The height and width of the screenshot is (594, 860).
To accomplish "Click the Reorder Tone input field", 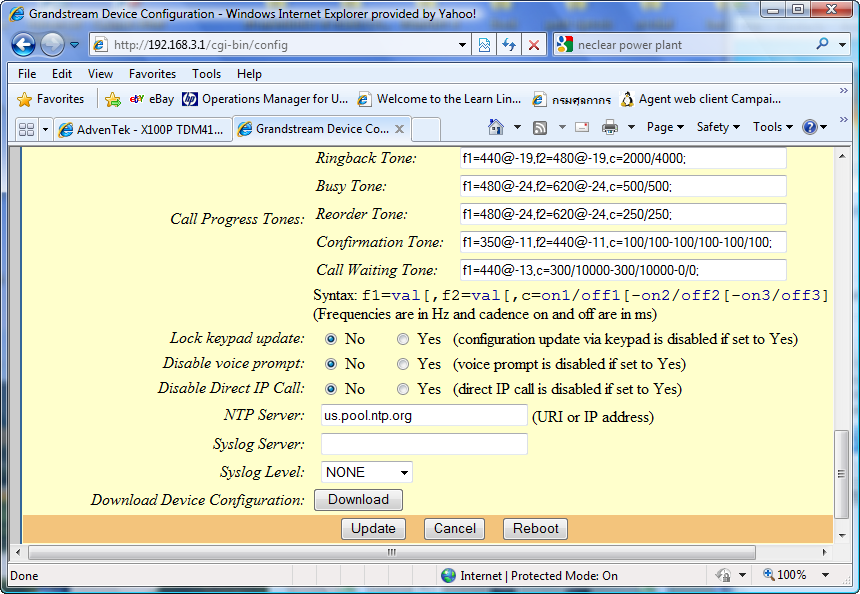I will [x=623, y=214].
